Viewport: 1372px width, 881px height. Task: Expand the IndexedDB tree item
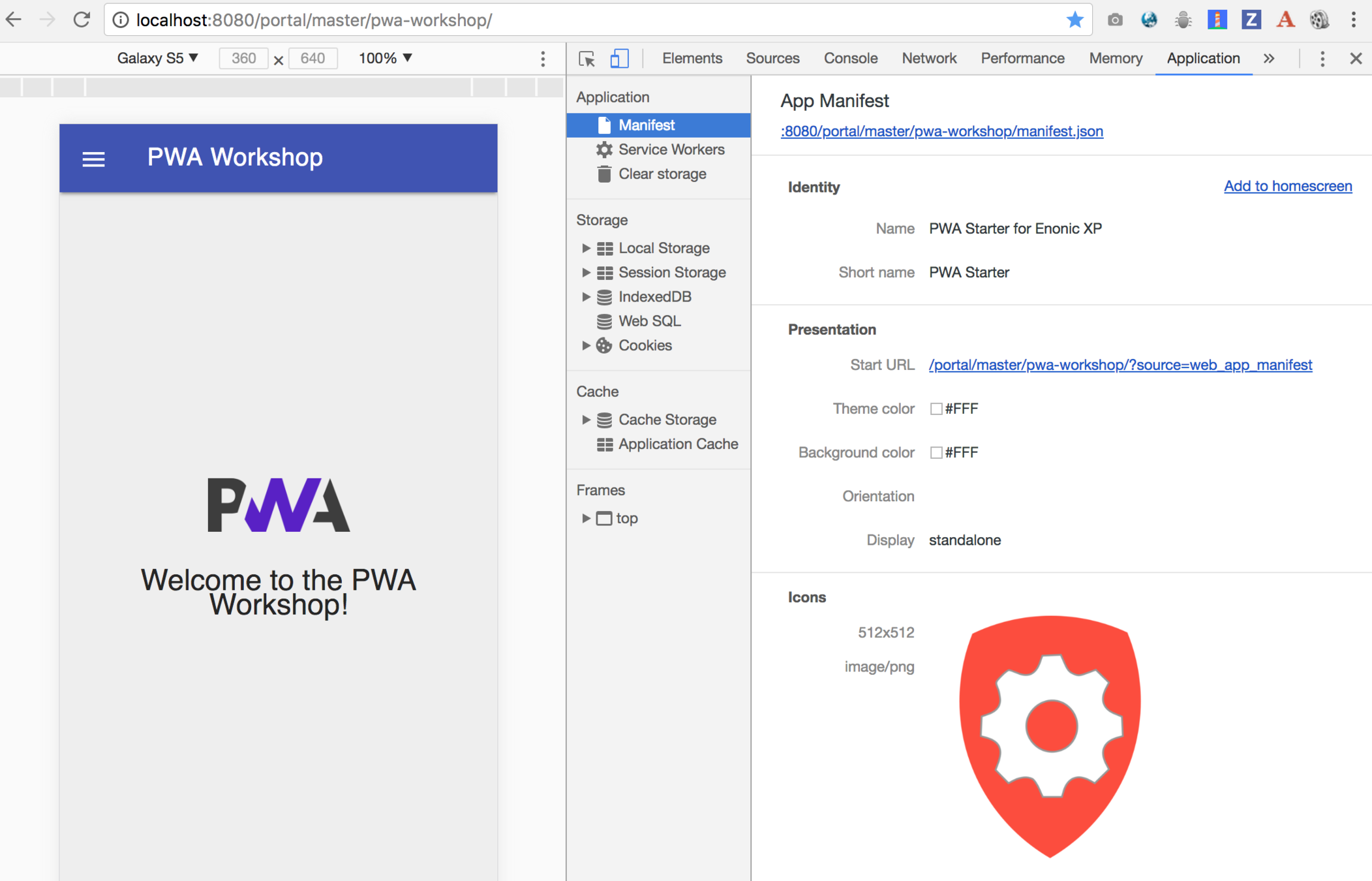(586, 297)
